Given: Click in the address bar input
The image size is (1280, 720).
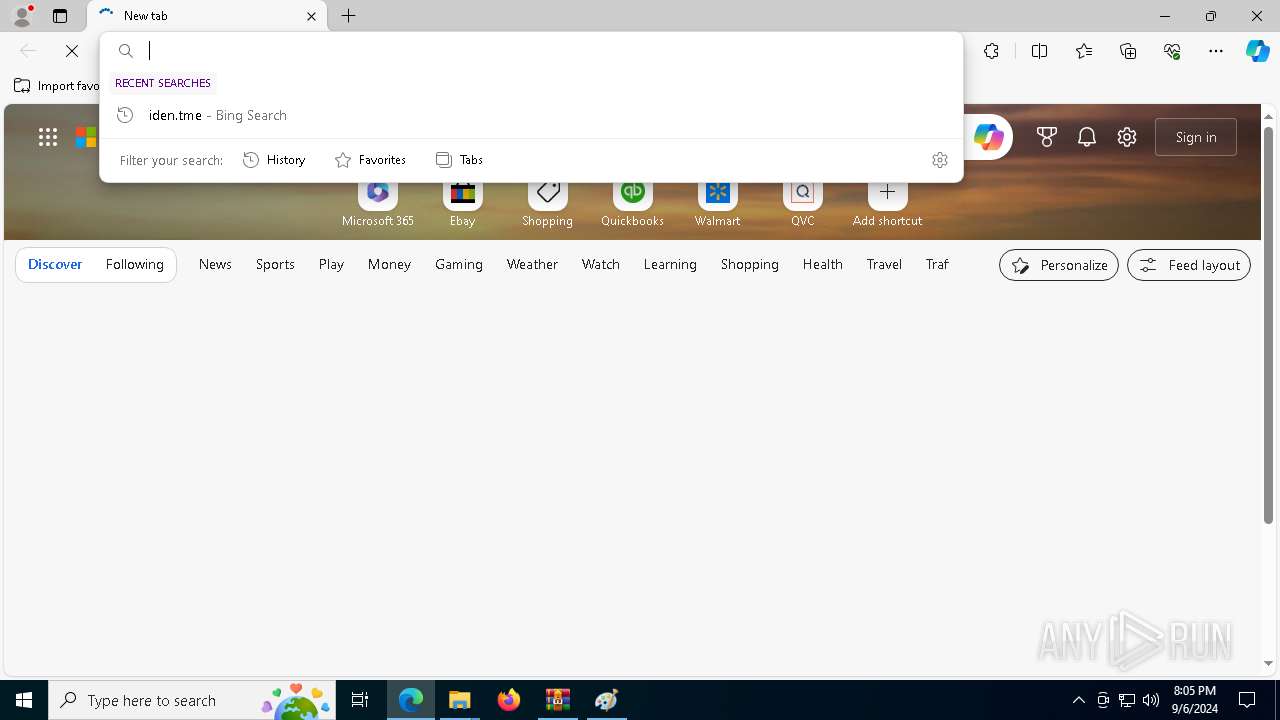Looking at the screenshot, I should (550, 51).
